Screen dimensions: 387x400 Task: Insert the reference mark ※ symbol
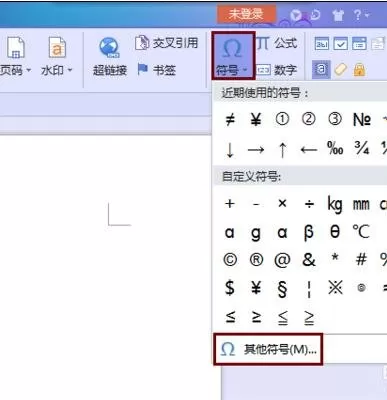click(335, 287)
